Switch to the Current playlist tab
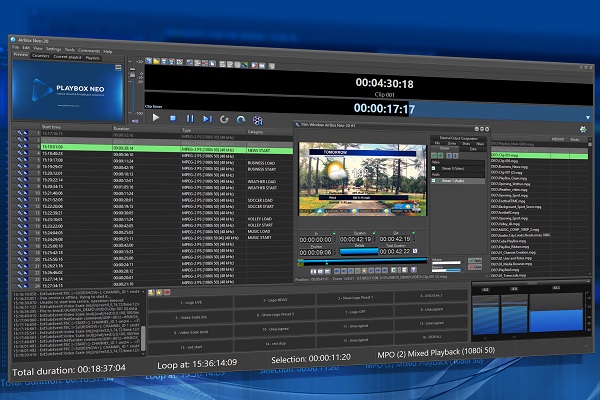 coord(67,57)
